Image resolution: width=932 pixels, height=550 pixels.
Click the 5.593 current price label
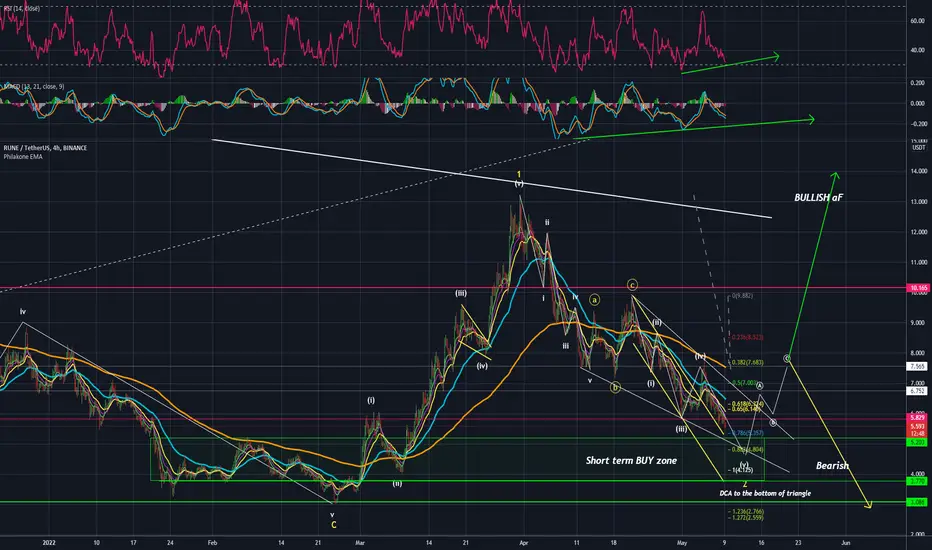pos(917,426)
